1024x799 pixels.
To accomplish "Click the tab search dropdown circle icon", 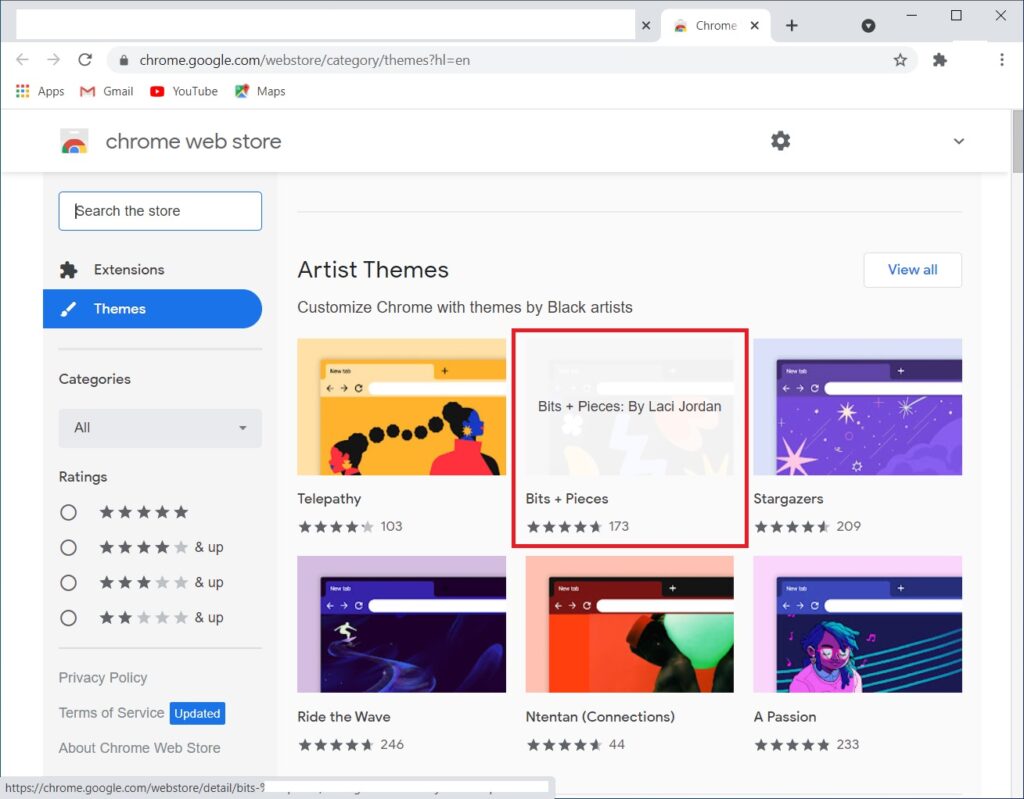I will pyautogui.click(x=868, y=25).
